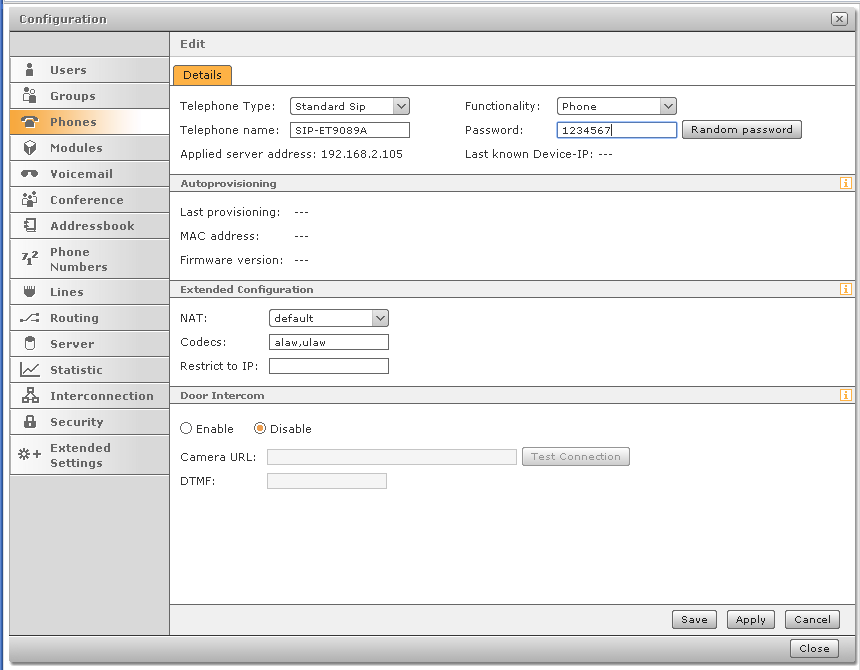The width and height of the screenshot is (860, 670).
Task: Click the Extended Settings gear-plus icon
Action: [x=30, y=455]
